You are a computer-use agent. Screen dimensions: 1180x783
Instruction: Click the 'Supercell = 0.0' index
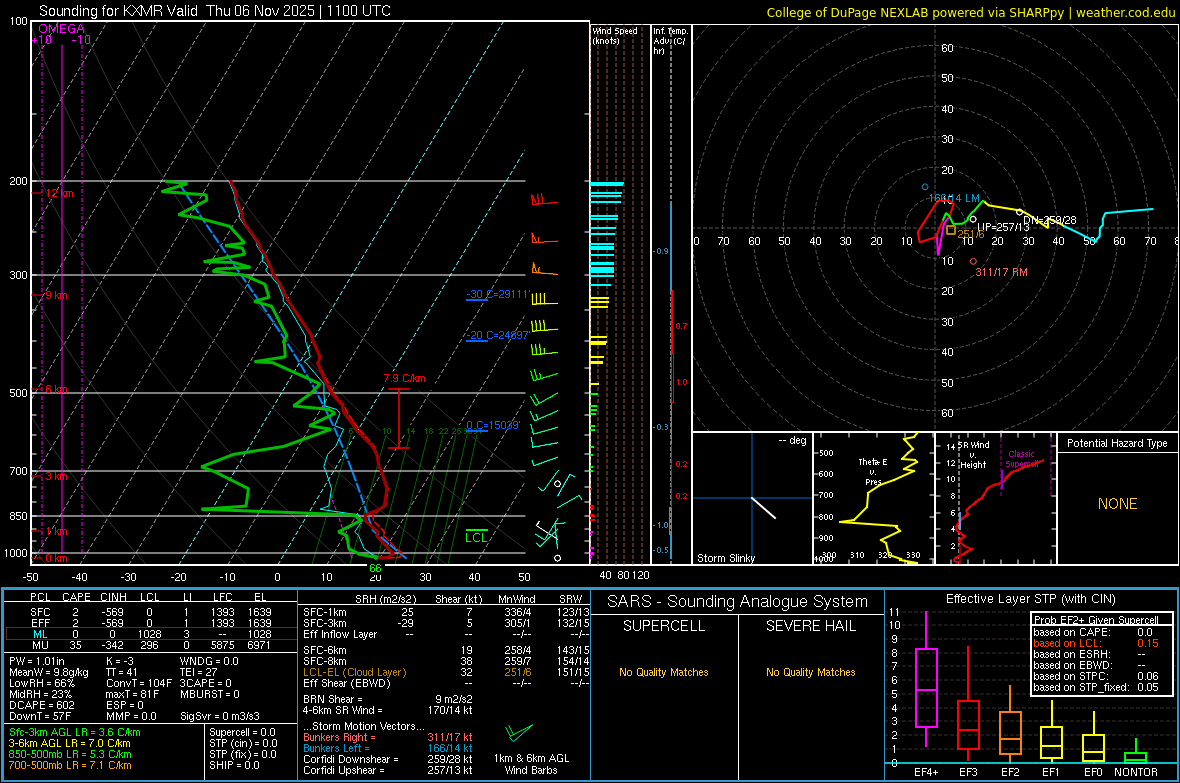tap(242, 732)
